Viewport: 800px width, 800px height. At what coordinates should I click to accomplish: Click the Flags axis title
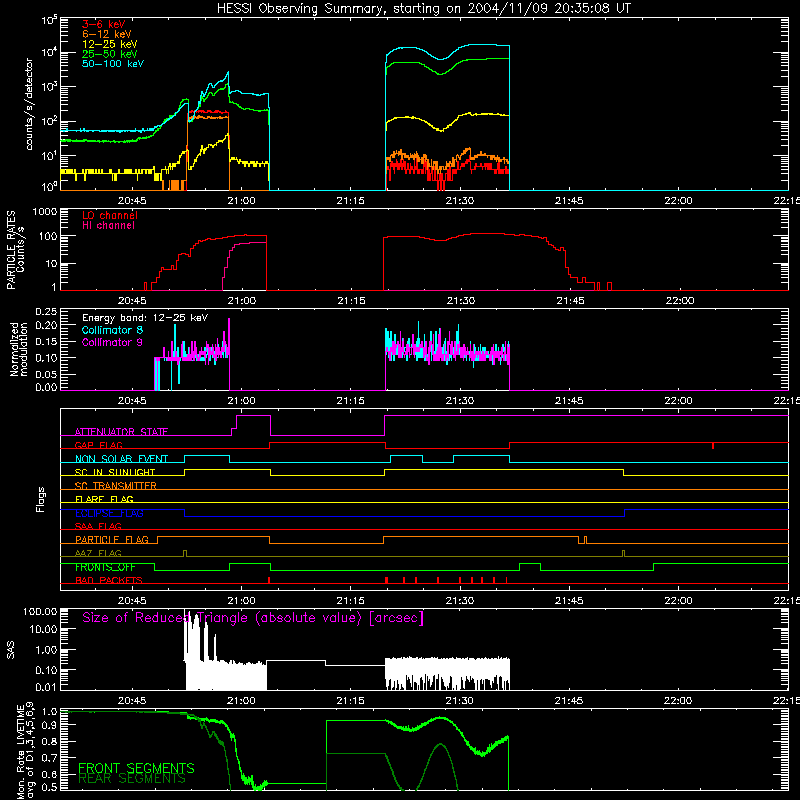click(x=41, y=499)
